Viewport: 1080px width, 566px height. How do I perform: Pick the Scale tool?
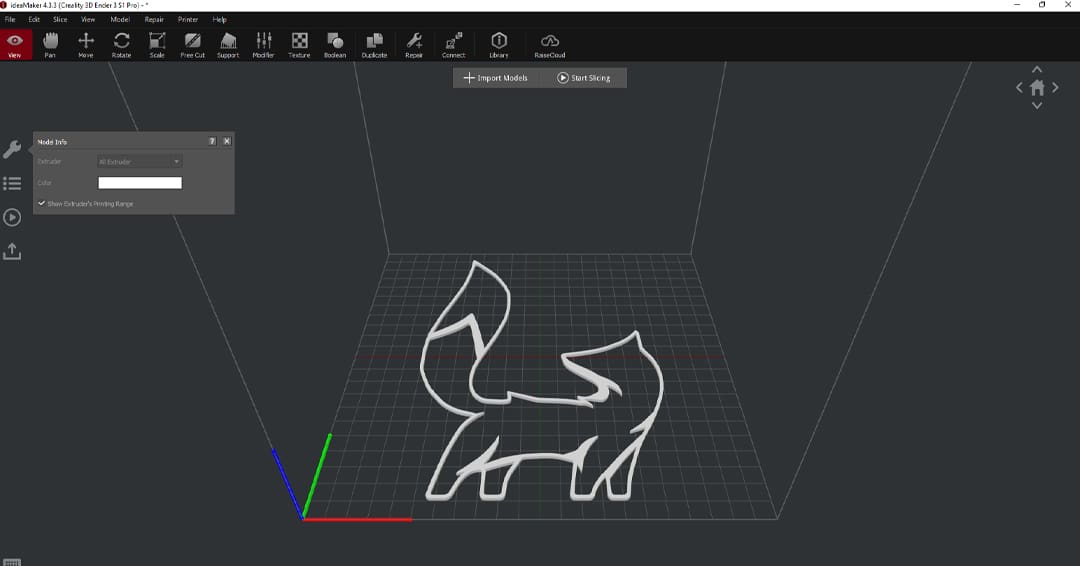tap(157, 45)
